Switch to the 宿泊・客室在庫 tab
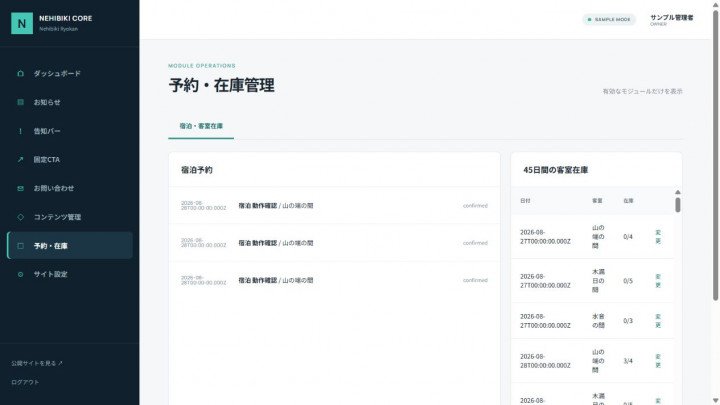 (201, 126)
